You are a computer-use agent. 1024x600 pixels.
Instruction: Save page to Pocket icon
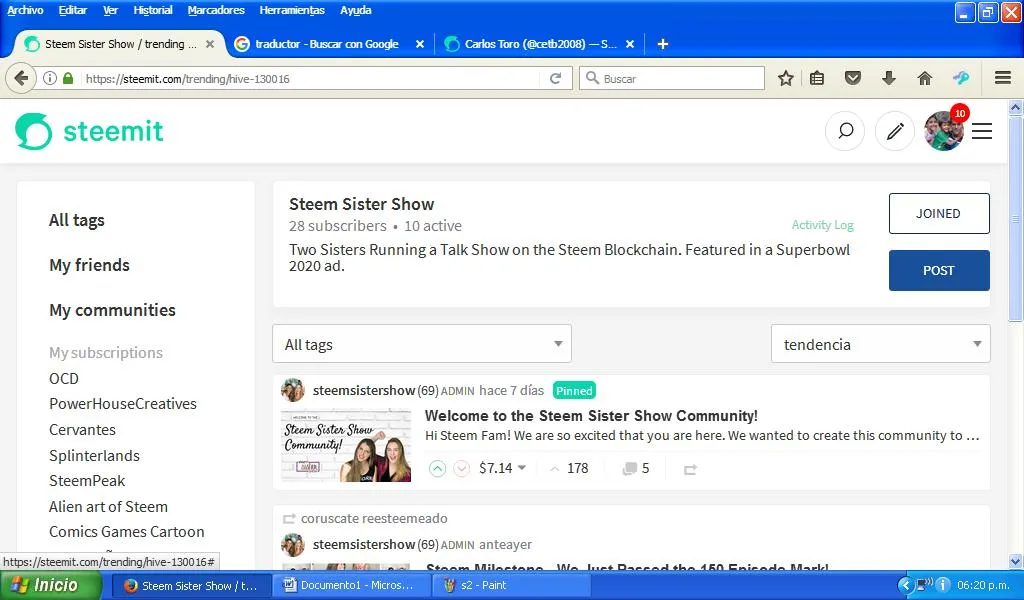pos(853,78)
